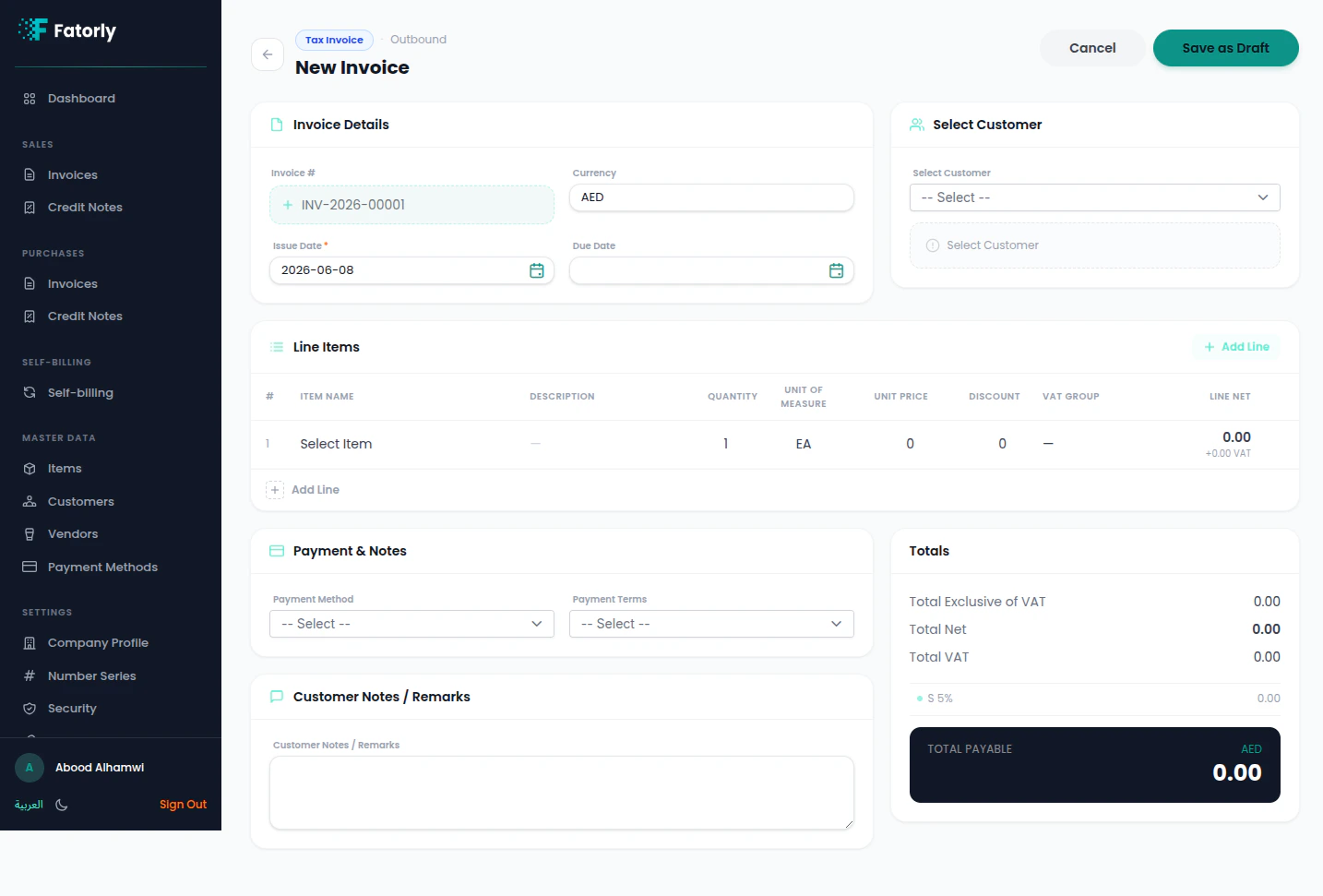Toggle dark mode moon icon
This screenshot has height=896, width=1323.
pos(62,805)
